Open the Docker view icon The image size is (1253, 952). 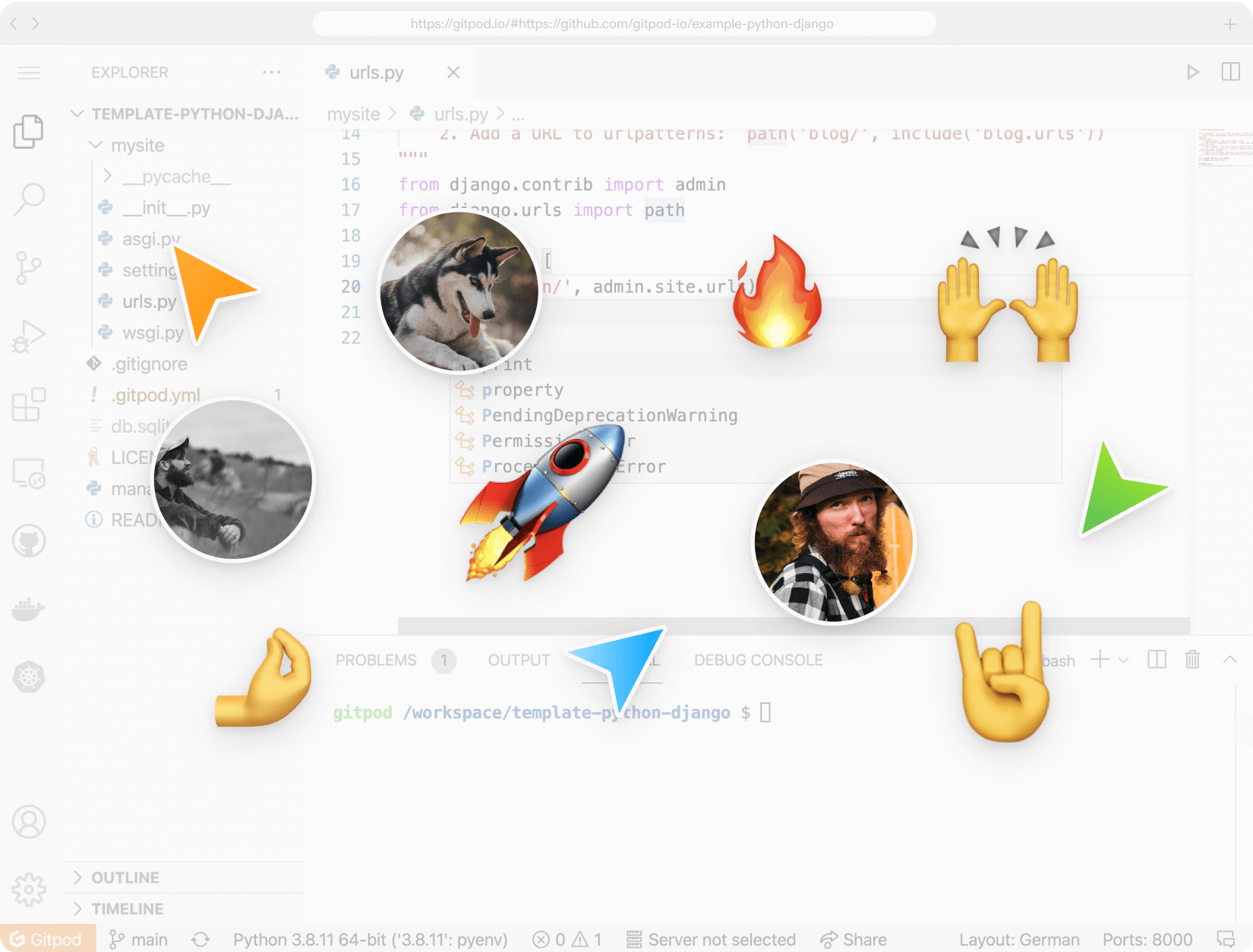coord(29,609)
